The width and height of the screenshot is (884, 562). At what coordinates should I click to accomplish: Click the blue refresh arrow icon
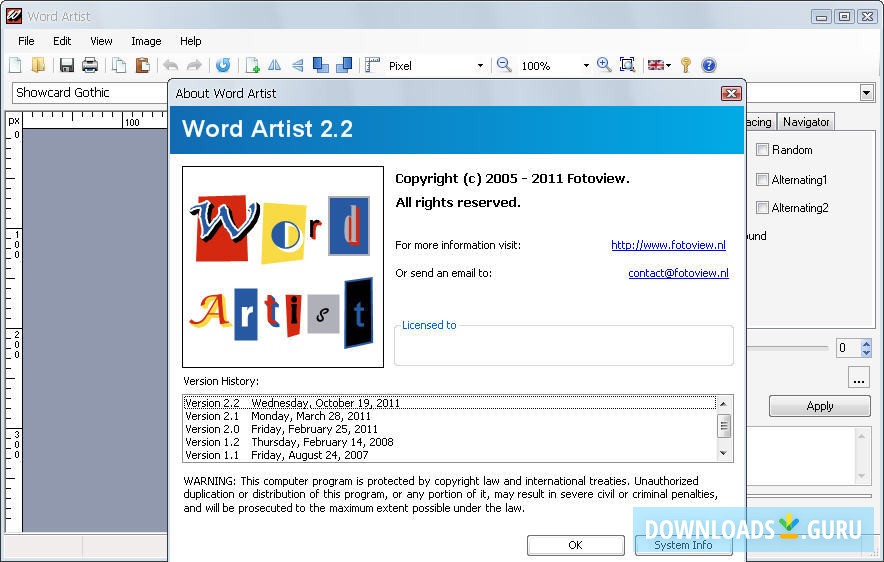click(x=223, y=65)
